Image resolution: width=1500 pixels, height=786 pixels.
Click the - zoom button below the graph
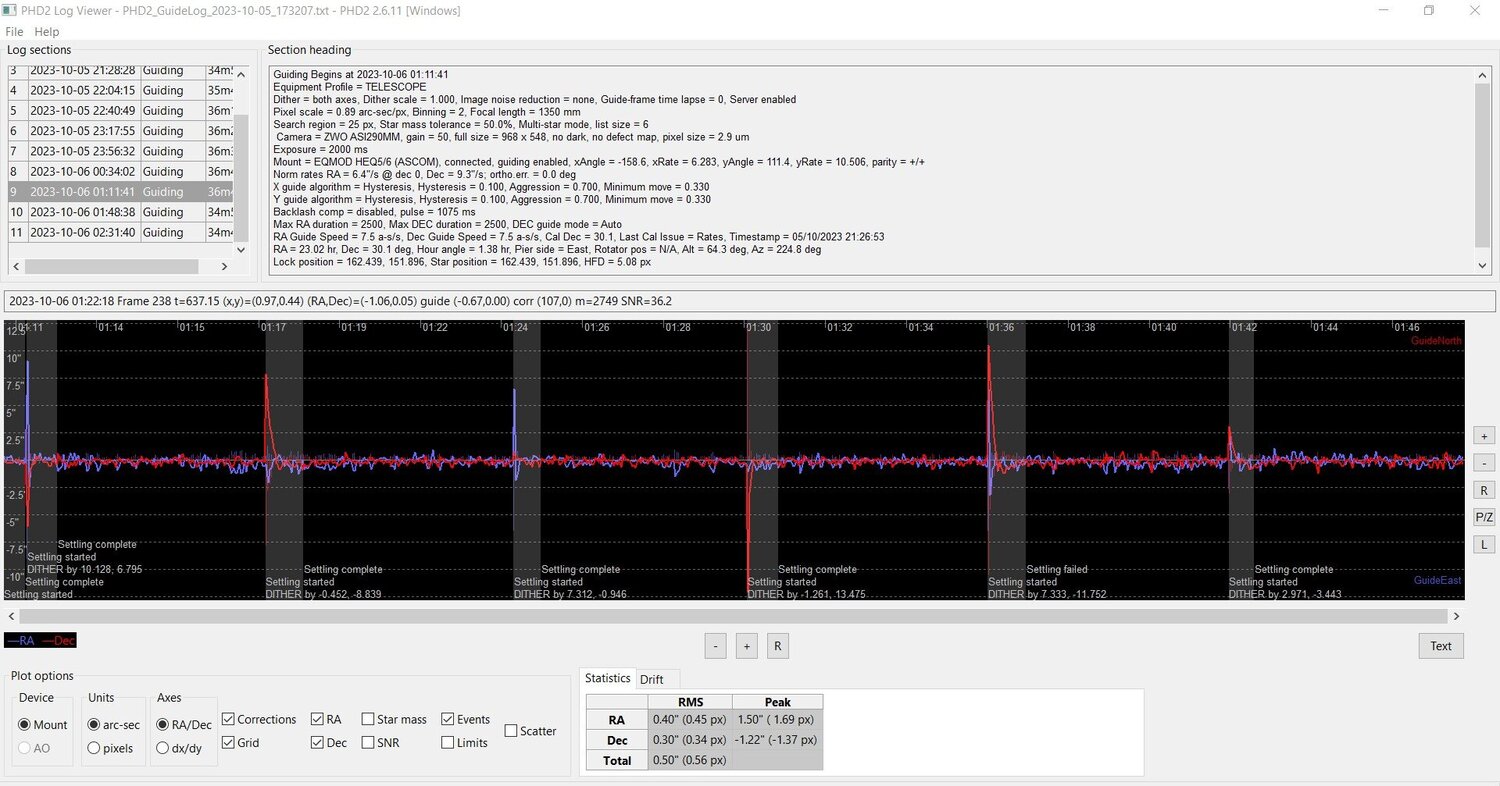(716, 646)
